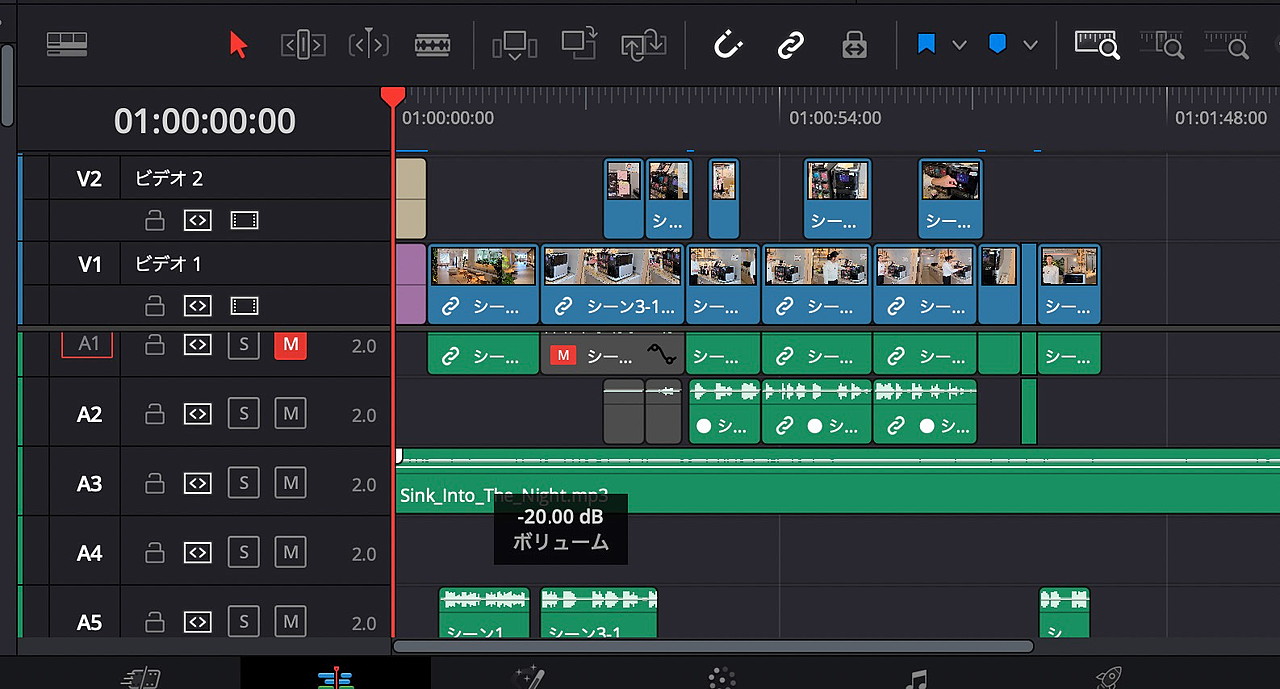Screen dimensions: 1280x689
Task: Solo the A2 audio track
Action: click(x=243, y=414)
